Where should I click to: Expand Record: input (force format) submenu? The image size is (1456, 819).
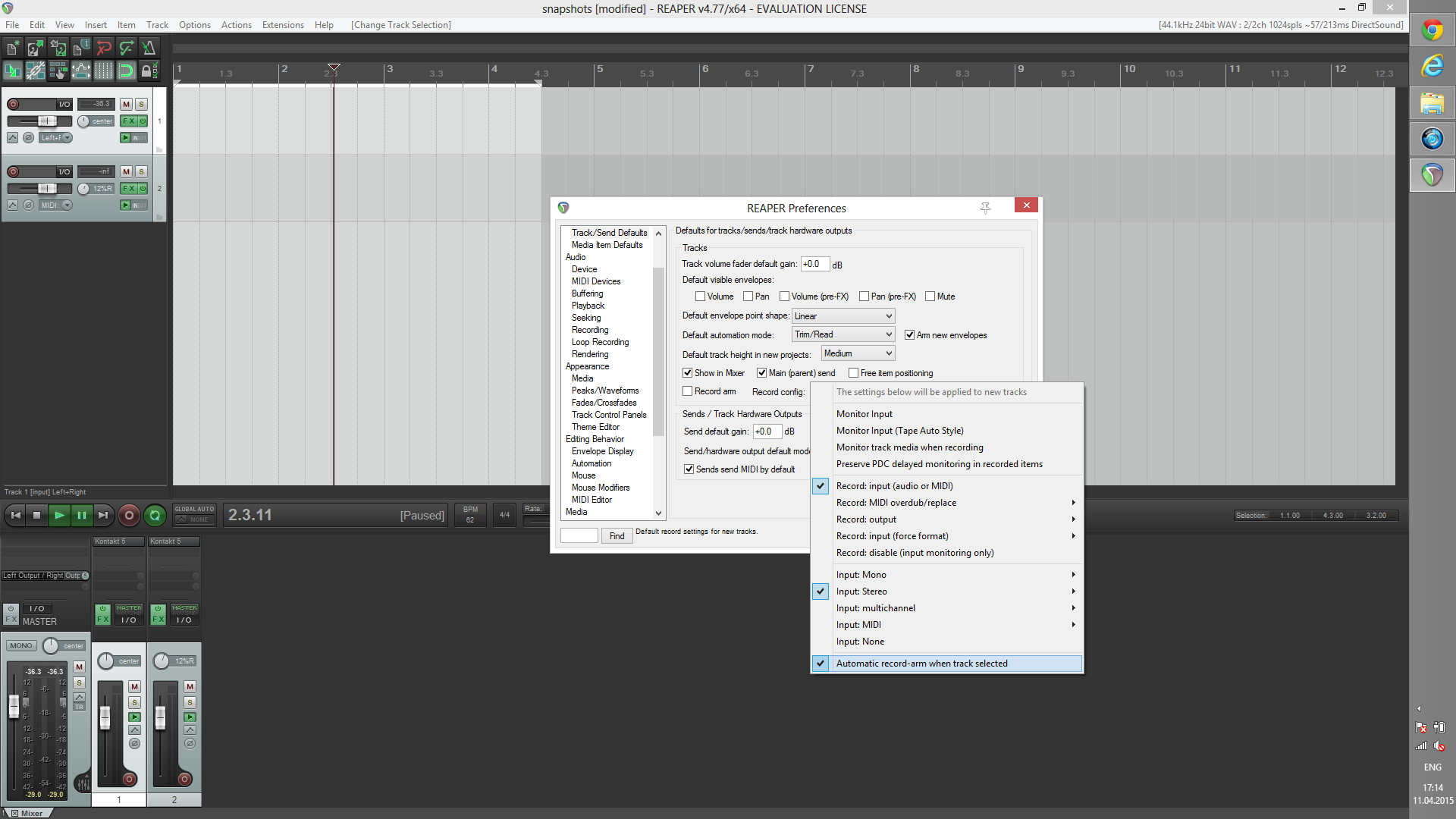click(x=947, y=536)
